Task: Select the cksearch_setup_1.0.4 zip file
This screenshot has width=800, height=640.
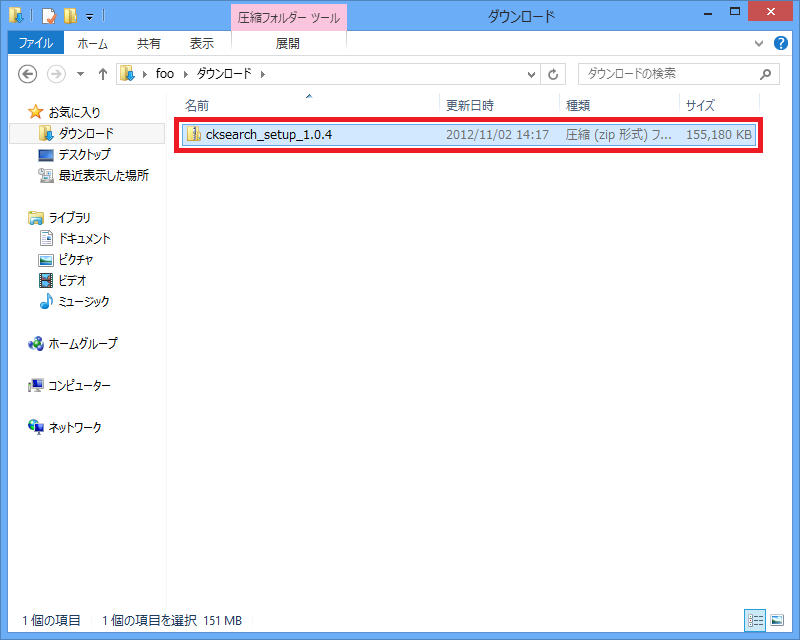Action: 268,135
